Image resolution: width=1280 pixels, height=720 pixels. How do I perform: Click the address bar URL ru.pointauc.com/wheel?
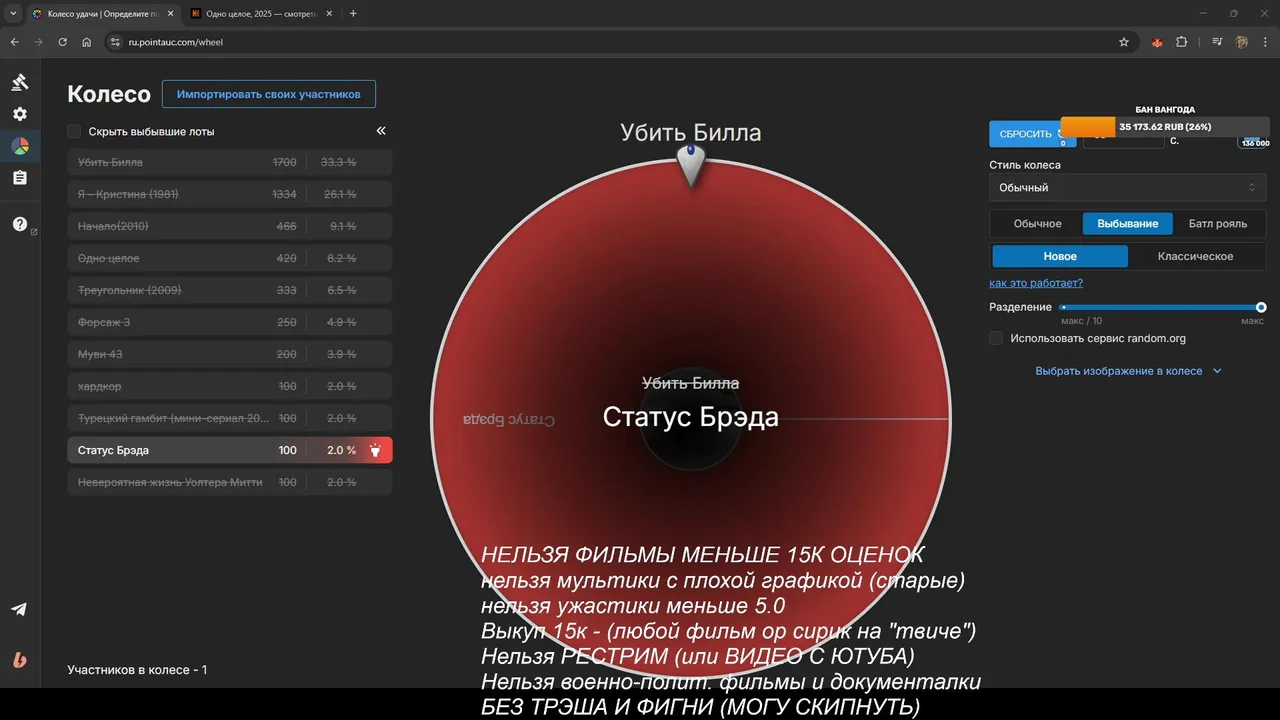pyautogui.click(x=175, y=42)
